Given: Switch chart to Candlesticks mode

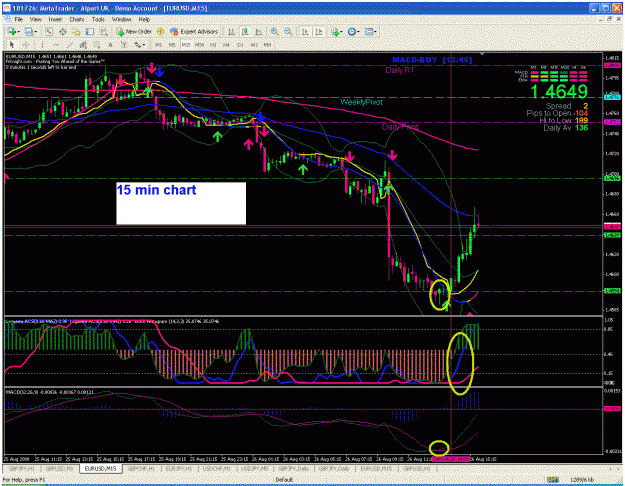Looking at the screenshot, I should [x=245, y=32].
